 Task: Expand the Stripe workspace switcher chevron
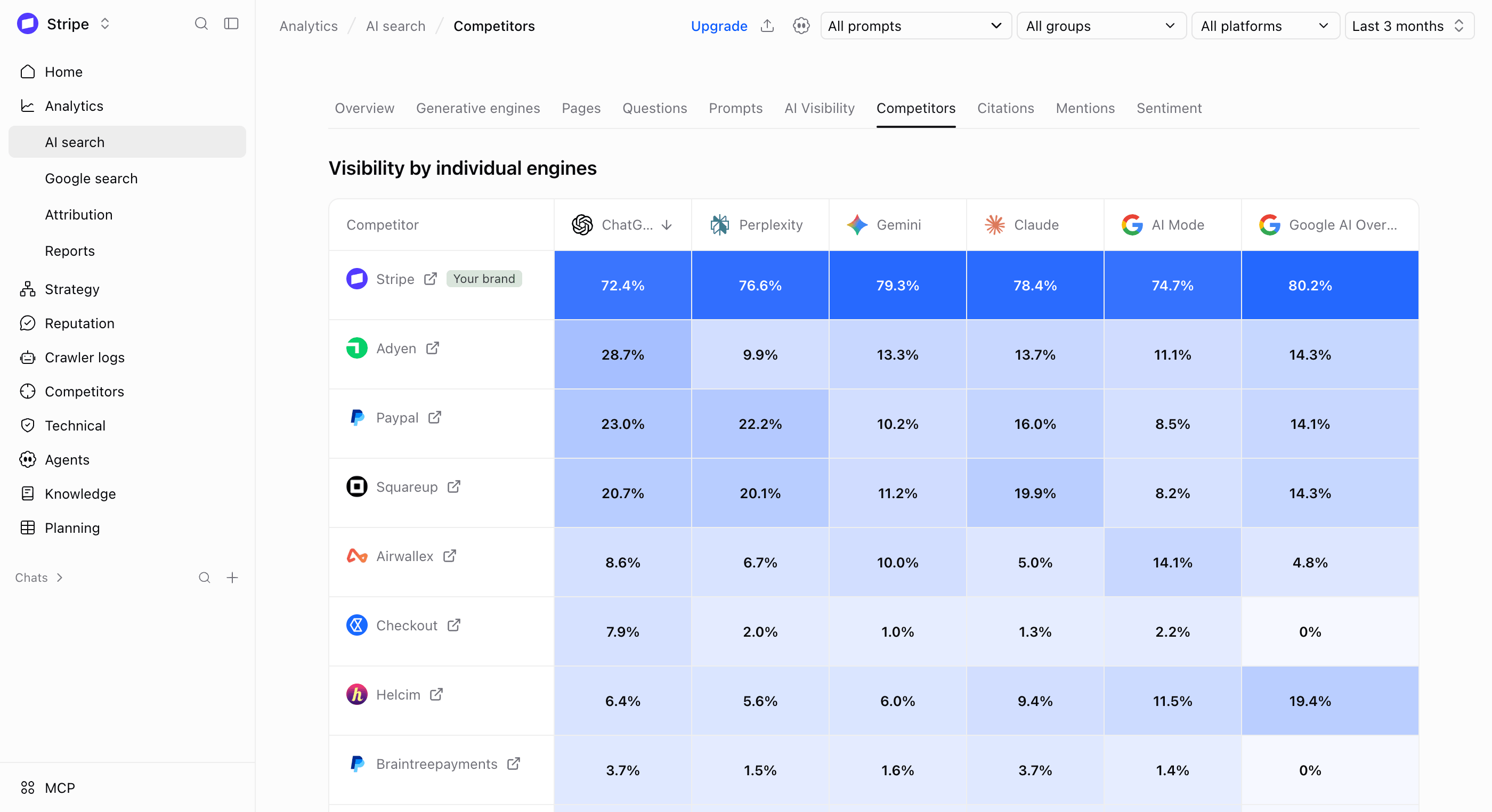[105, 24]
